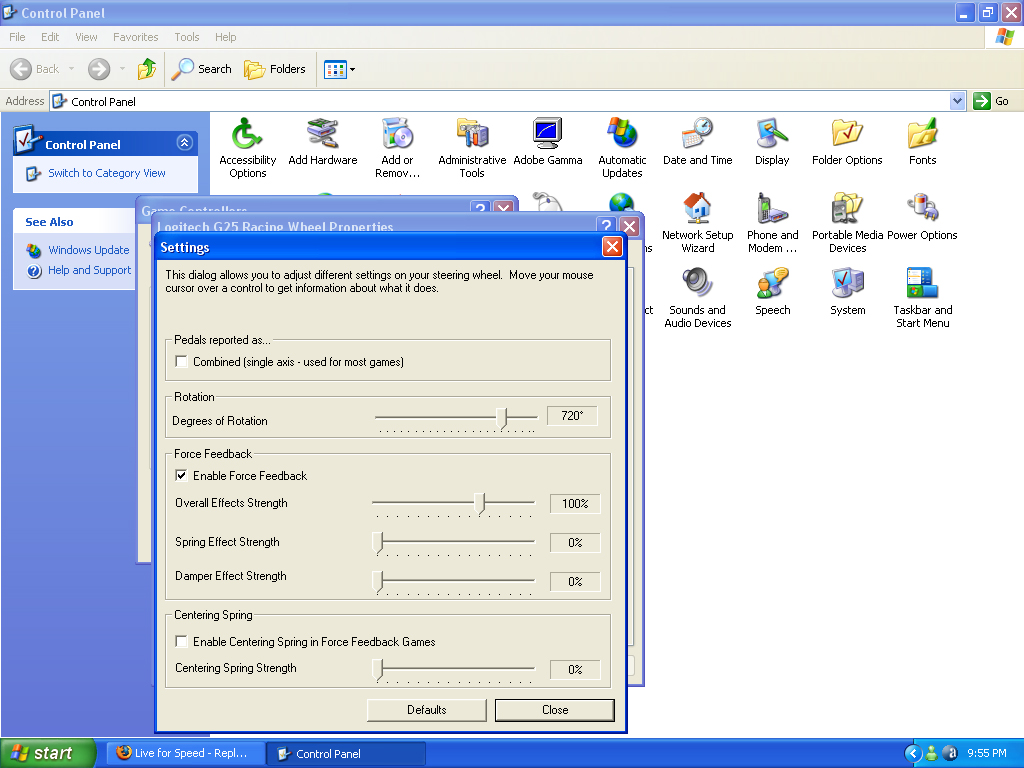Open Portable Media Devices icon
Screen dimensions: 1024x768
pyautogui.click(x=847, y=223)
